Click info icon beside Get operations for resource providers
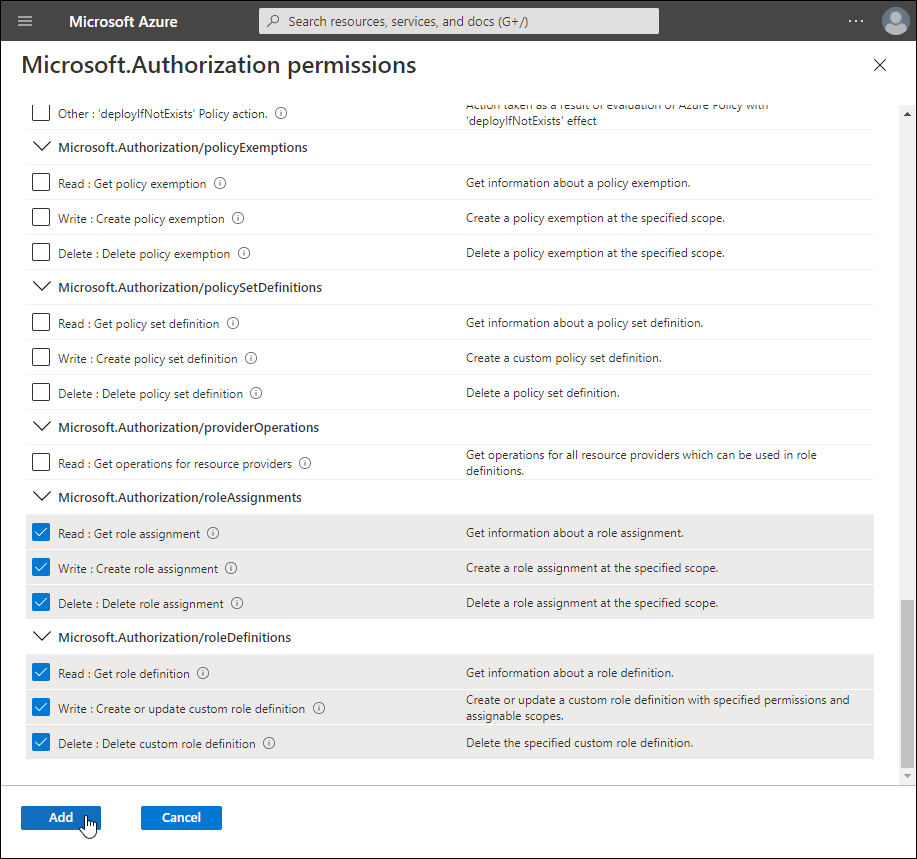 pyautogui.click(x=305, y=464)
